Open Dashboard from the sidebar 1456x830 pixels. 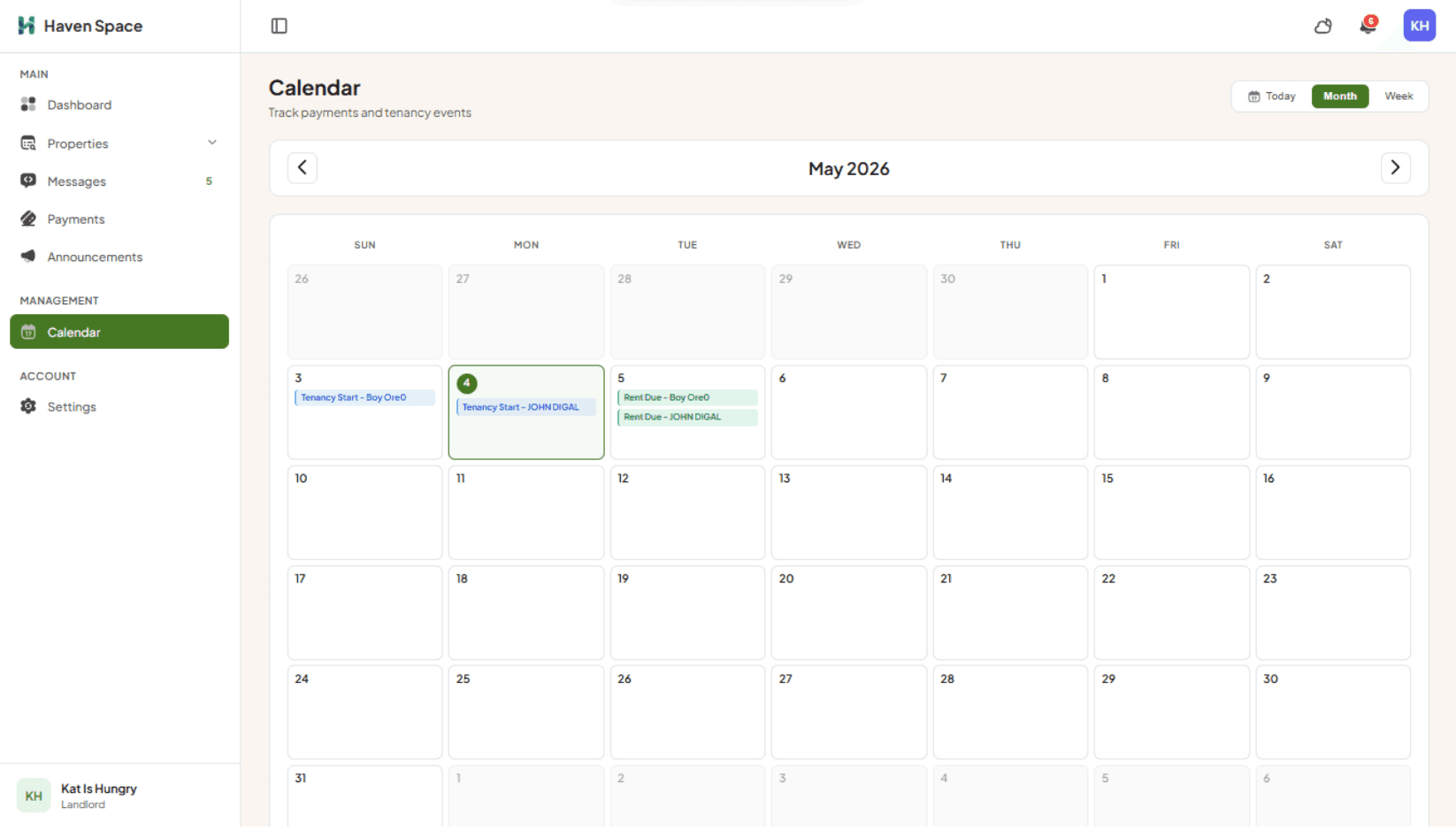pos(119,104)
